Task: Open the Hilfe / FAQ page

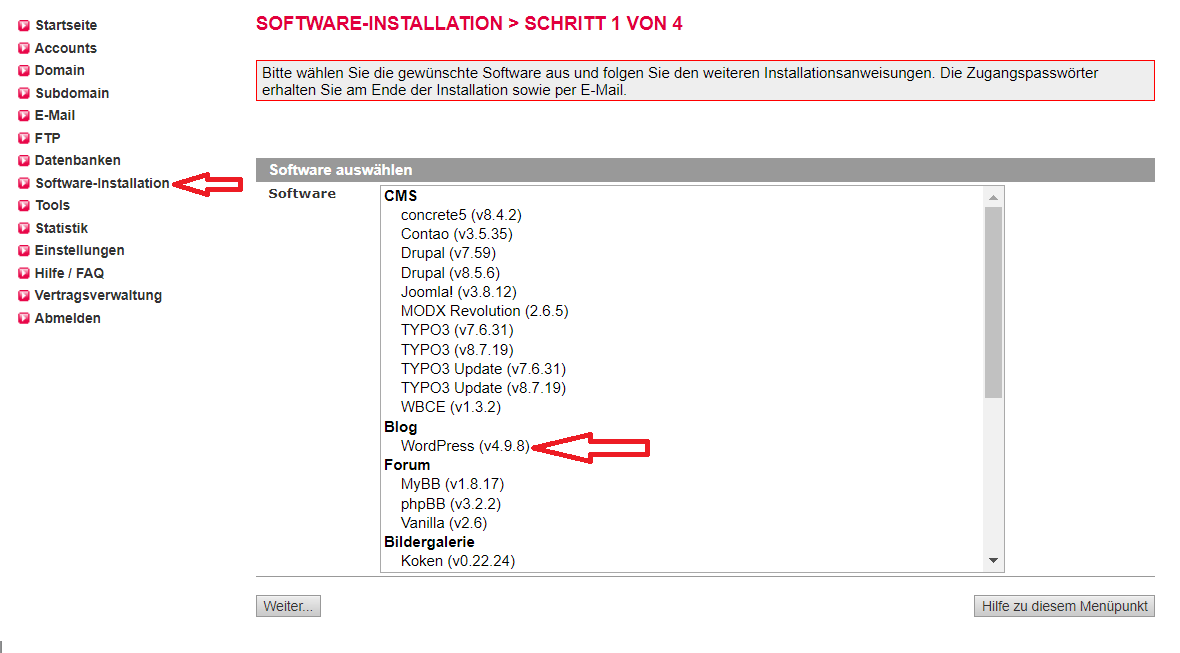Action: 69,273
